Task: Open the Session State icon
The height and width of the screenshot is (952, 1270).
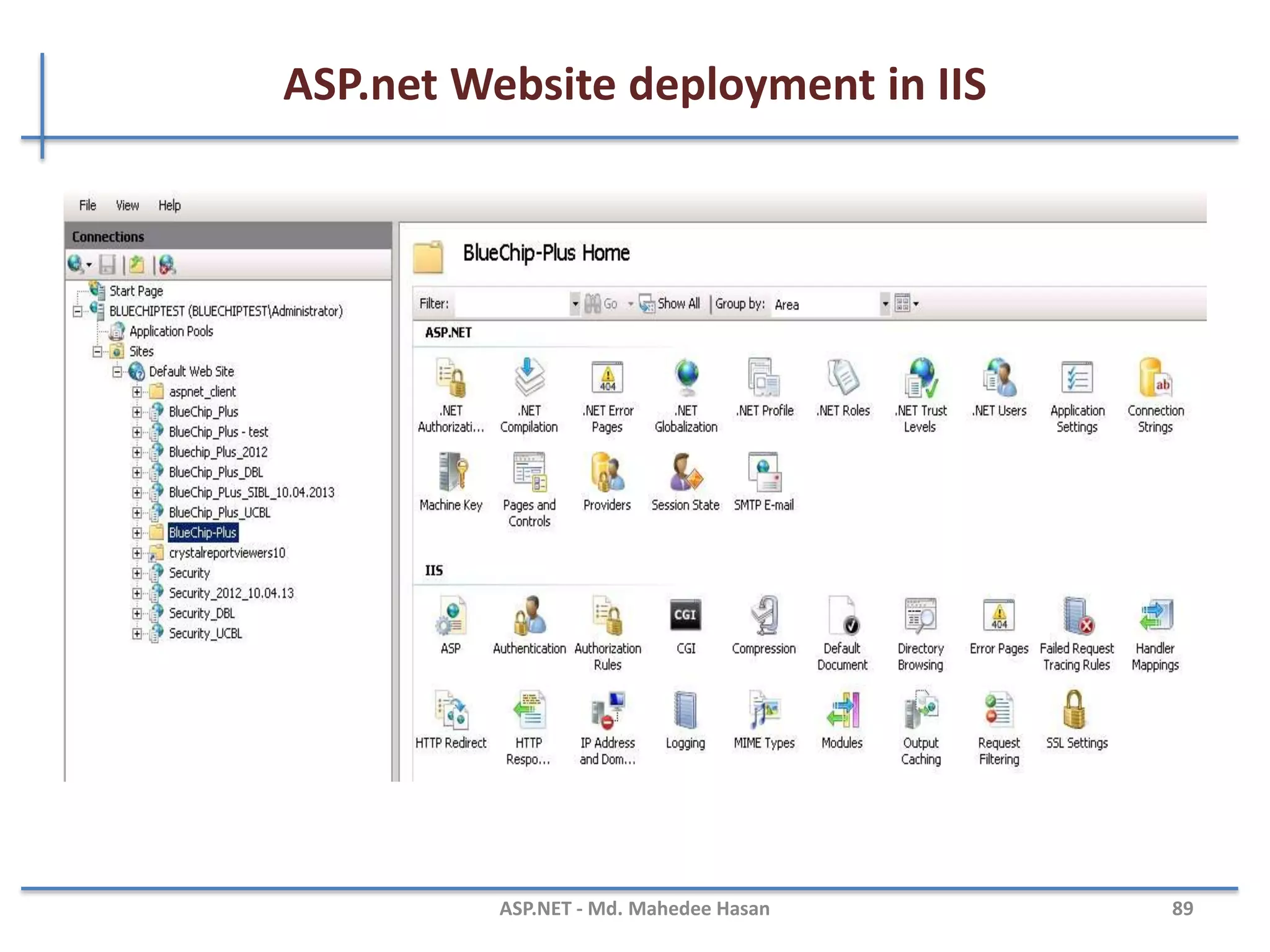Action: (685, 472)
